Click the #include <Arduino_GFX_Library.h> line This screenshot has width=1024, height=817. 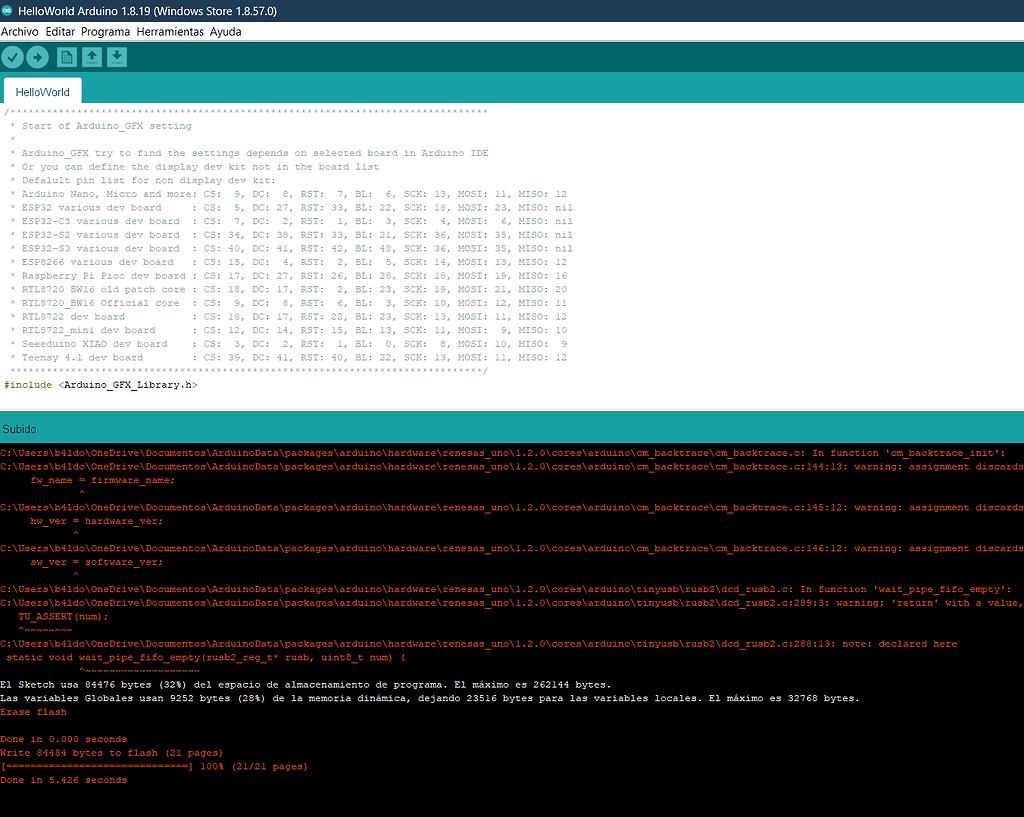coord(101,385)
